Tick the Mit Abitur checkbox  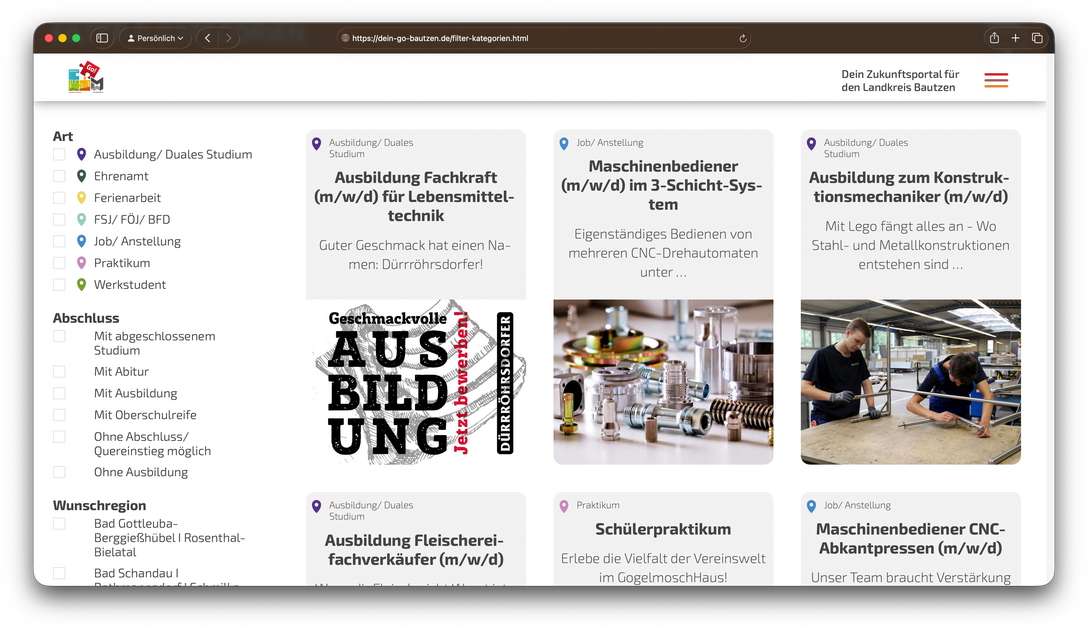click(x=59, y=372)
